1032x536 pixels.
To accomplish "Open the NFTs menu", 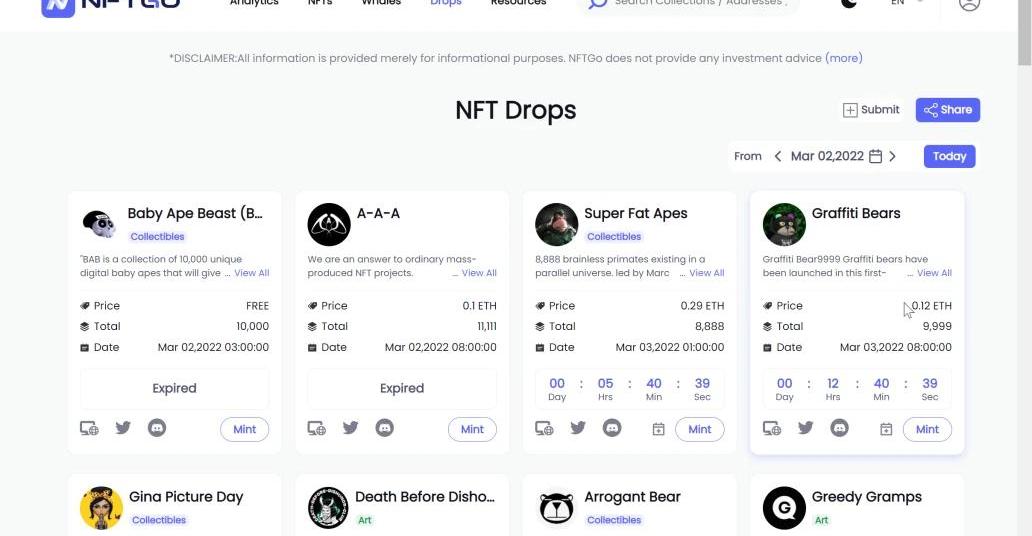I will (320, 3).
